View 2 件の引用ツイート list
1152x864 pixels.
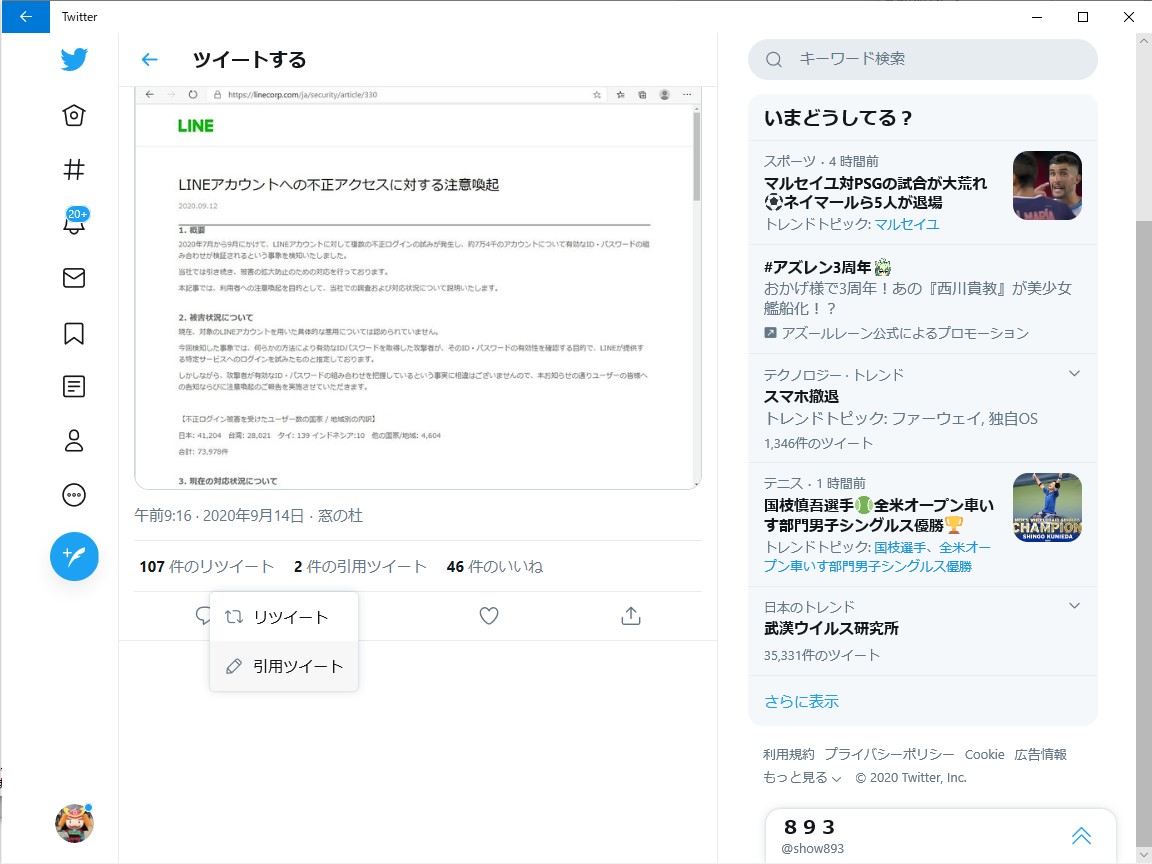coord(360,566)
